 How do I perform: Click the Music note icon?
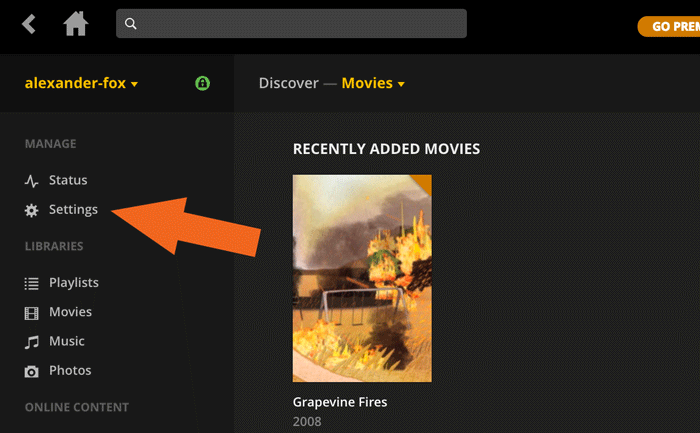[x=31, y=342]
